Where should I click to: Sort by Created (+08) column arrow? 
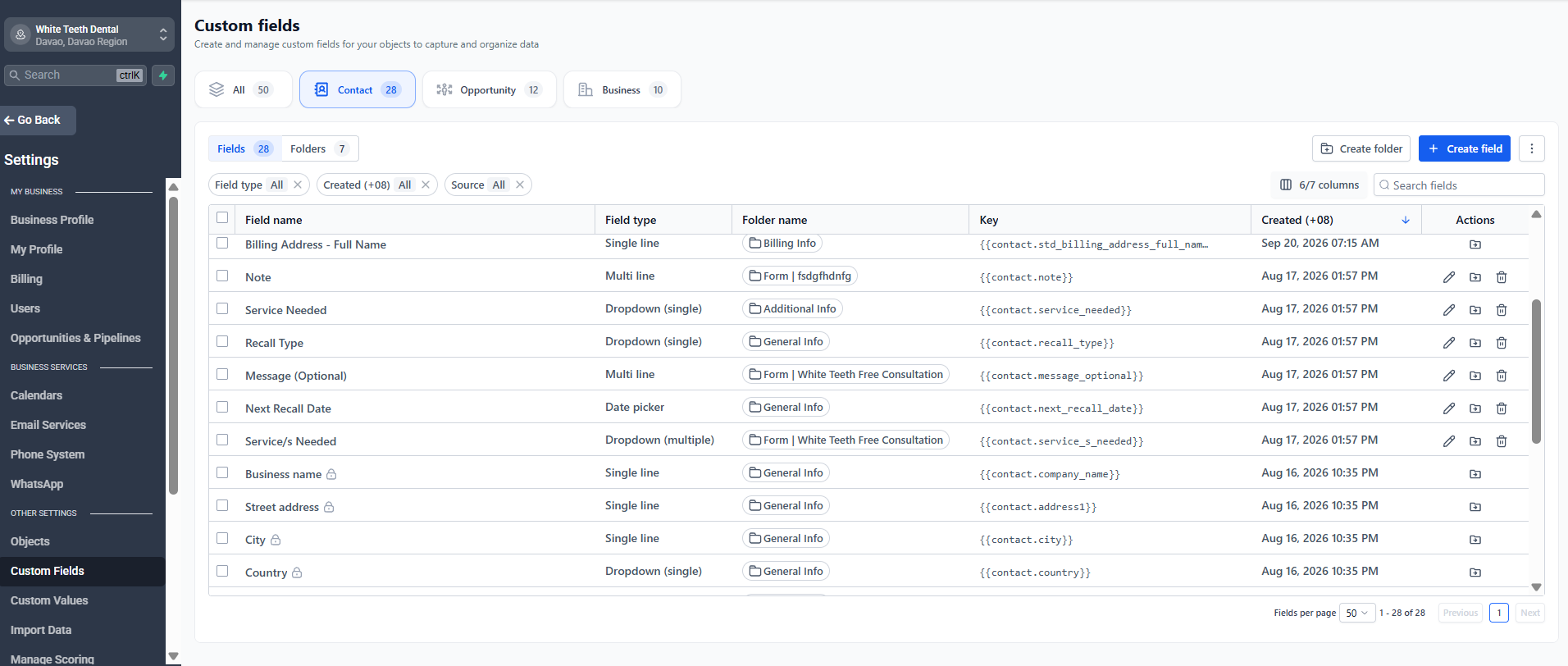coord(1406,220)
